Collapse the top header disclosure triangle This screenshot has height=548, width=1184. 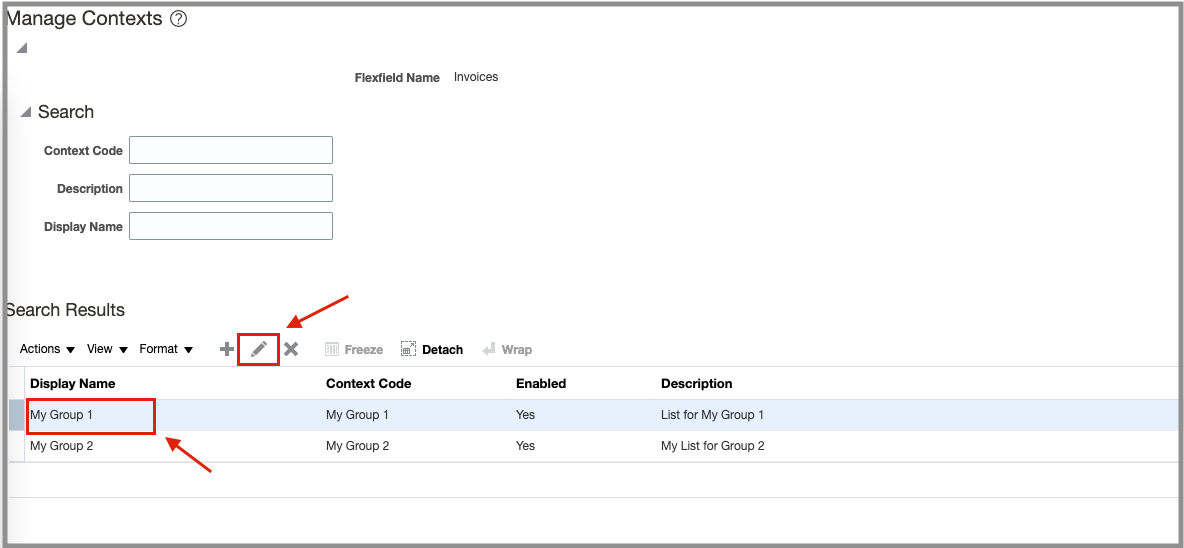21,48
